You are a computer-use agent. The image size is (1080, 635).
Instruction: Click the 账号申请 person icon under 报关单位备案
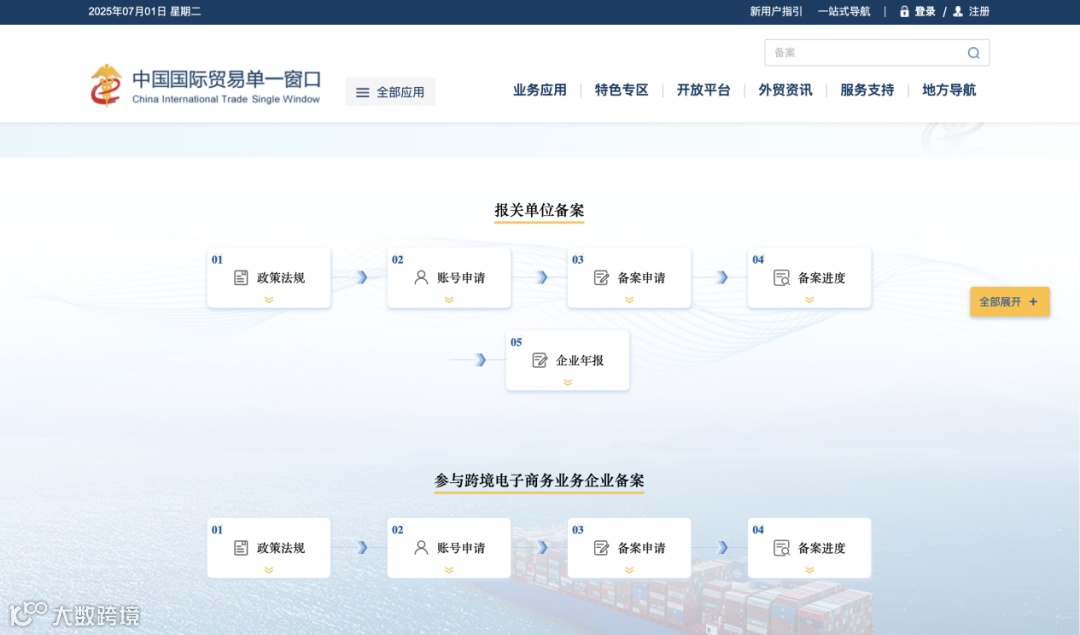pyautogui.click(x=421, y=278)
